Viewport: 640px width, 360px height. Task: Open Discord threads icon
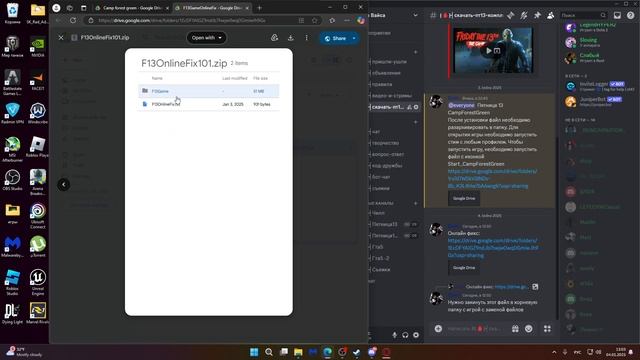[511, 15]
